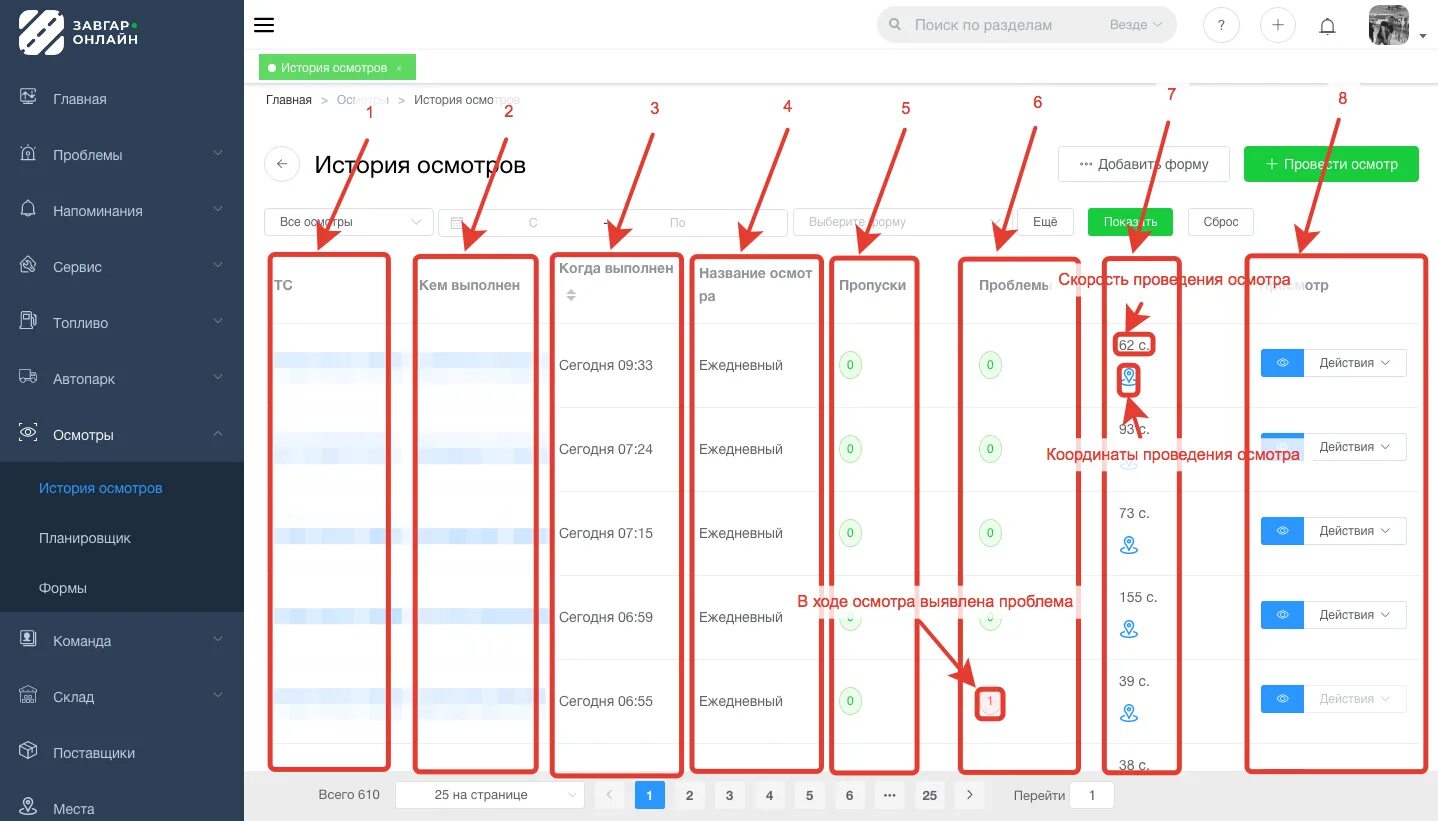Click the green Провести осмотр button

point(1331,164)
